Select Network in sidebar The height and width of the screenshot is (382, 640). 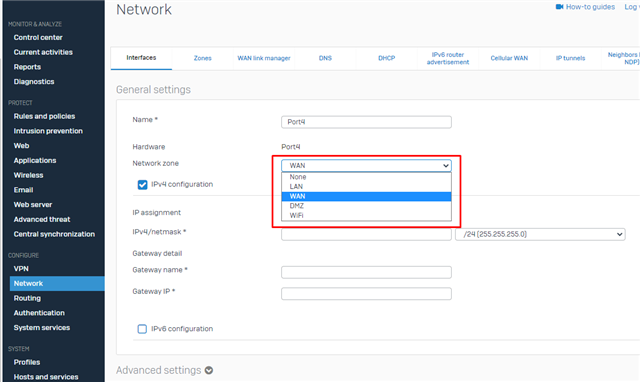[x=57, y=284]
